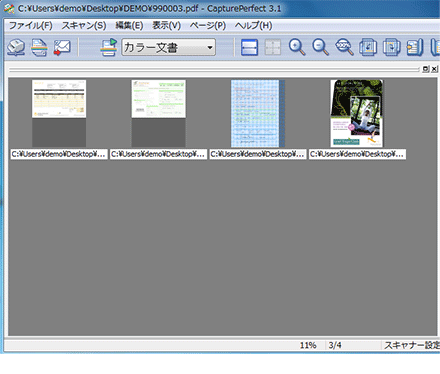Select the yoga flyer fourth page thumbnail
The width and height of the screenshot is (440, 374).
click(x=357, y=113)
